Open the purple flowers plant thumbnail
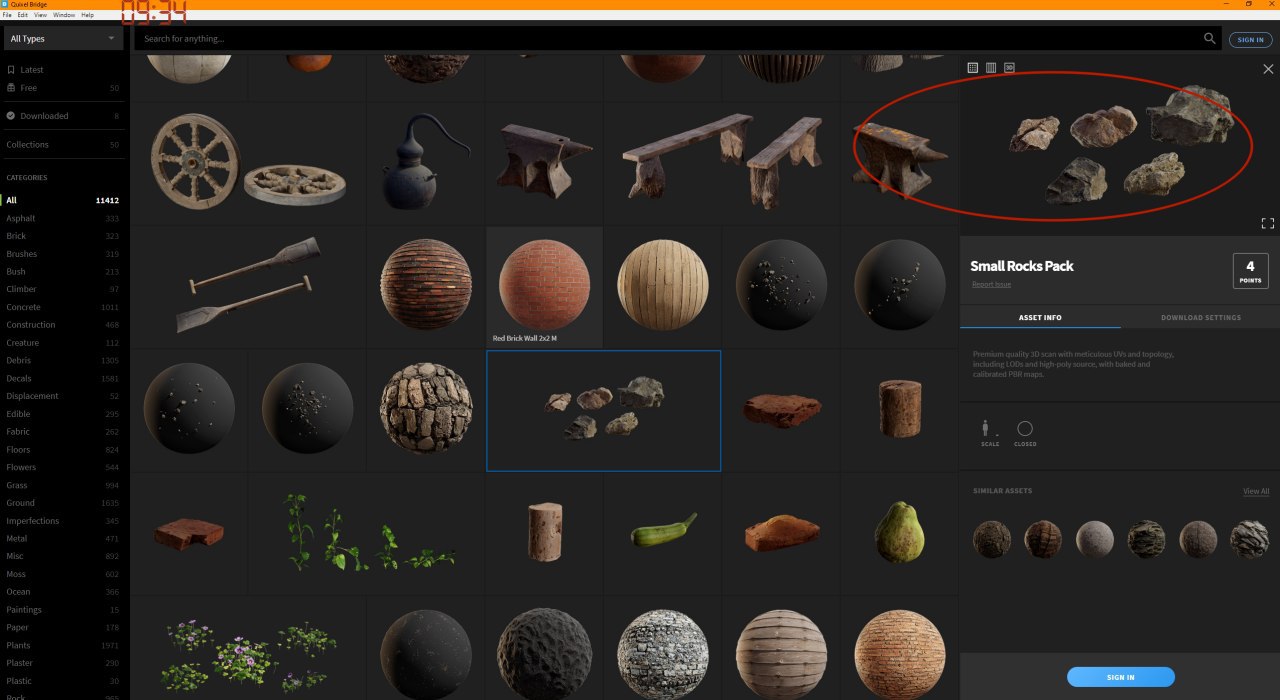 pos(248,648)
